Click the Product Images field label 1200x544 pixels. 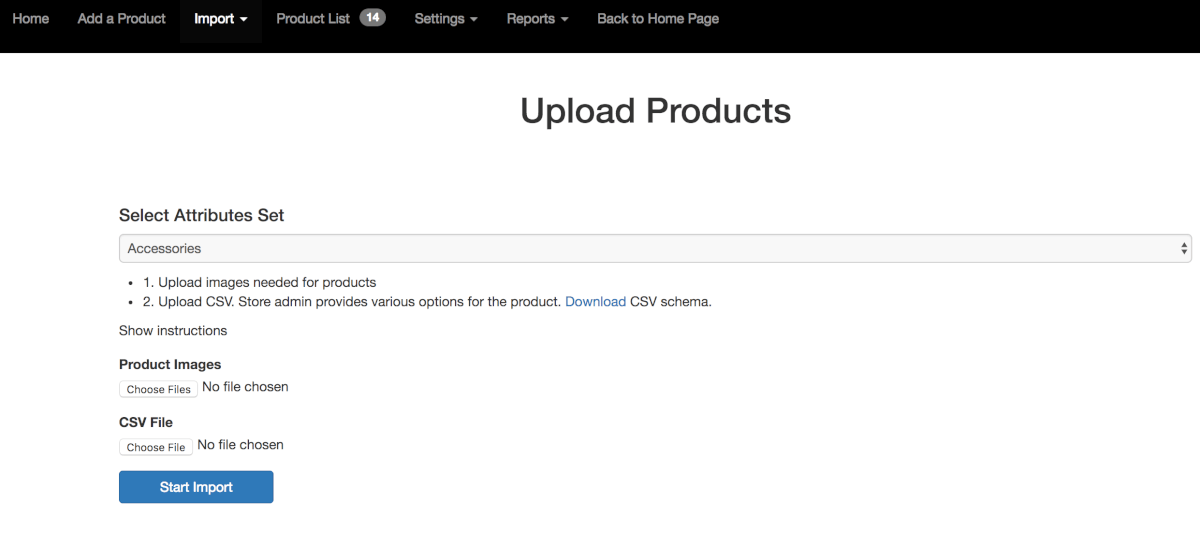(x=170, y=365)
